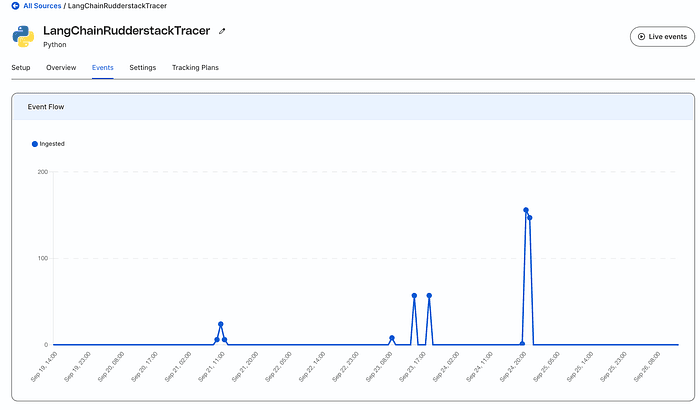The width and height of the screenshot is (700, 410).
Task: Click LangChainRudderstackTracer in the breadcrumb
Action: point(117,6)
